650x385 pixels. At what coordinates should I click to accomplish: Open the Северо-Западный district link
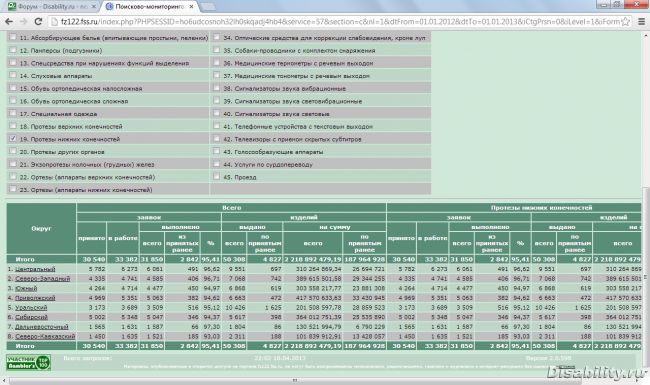43,278
